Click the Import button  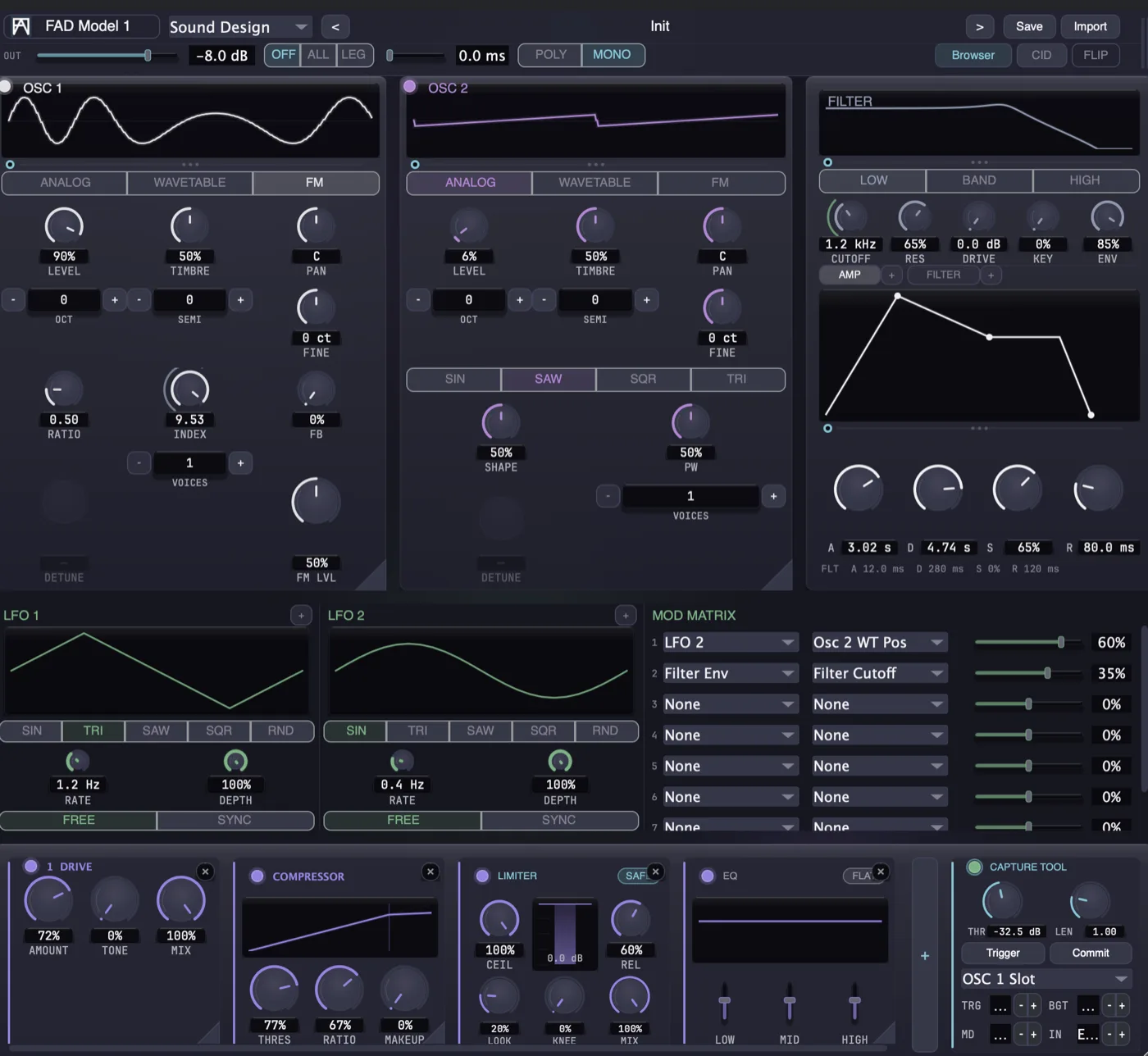[1090, 27]
